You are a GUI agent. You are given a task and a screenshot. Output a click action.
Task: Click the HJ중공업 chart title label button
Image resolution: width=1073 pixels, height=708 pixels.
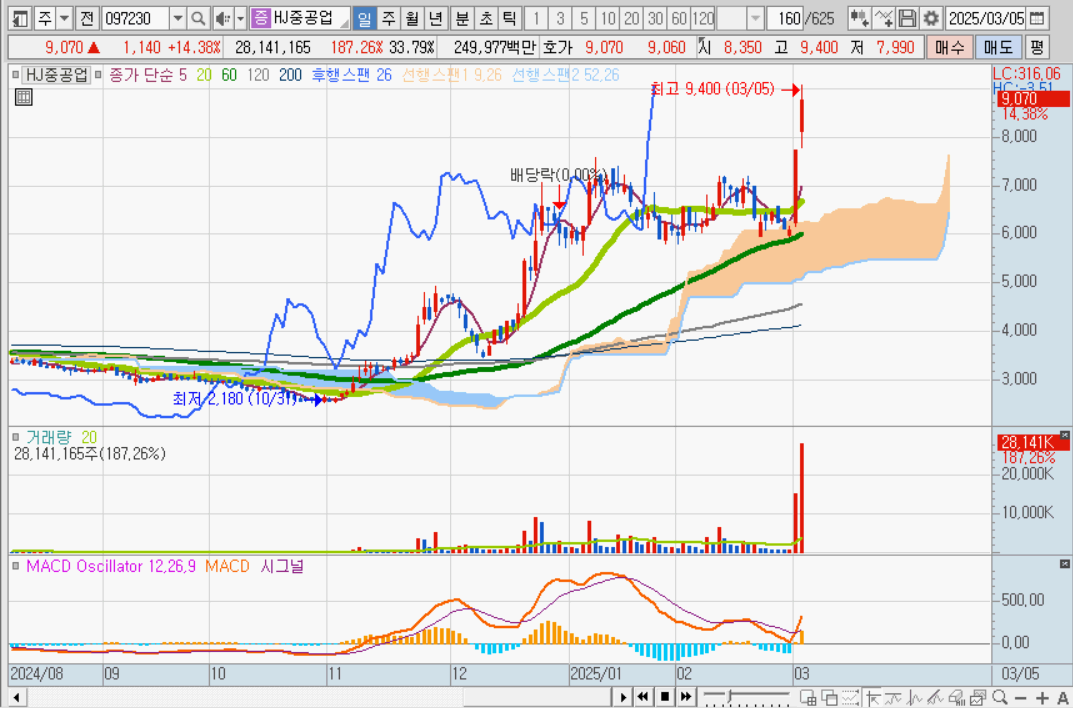tap(57, 75)
